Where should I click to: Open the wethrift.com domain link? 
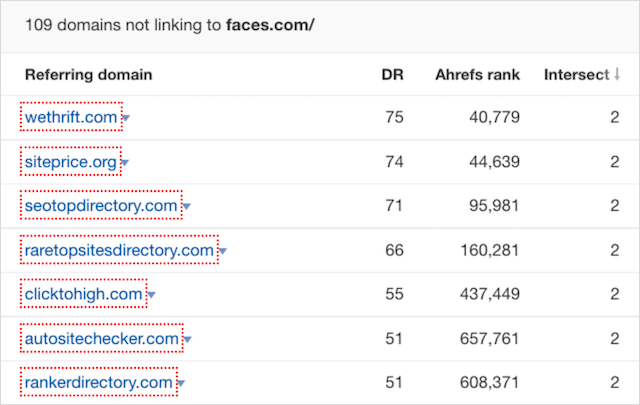click(x=71, y=118)
